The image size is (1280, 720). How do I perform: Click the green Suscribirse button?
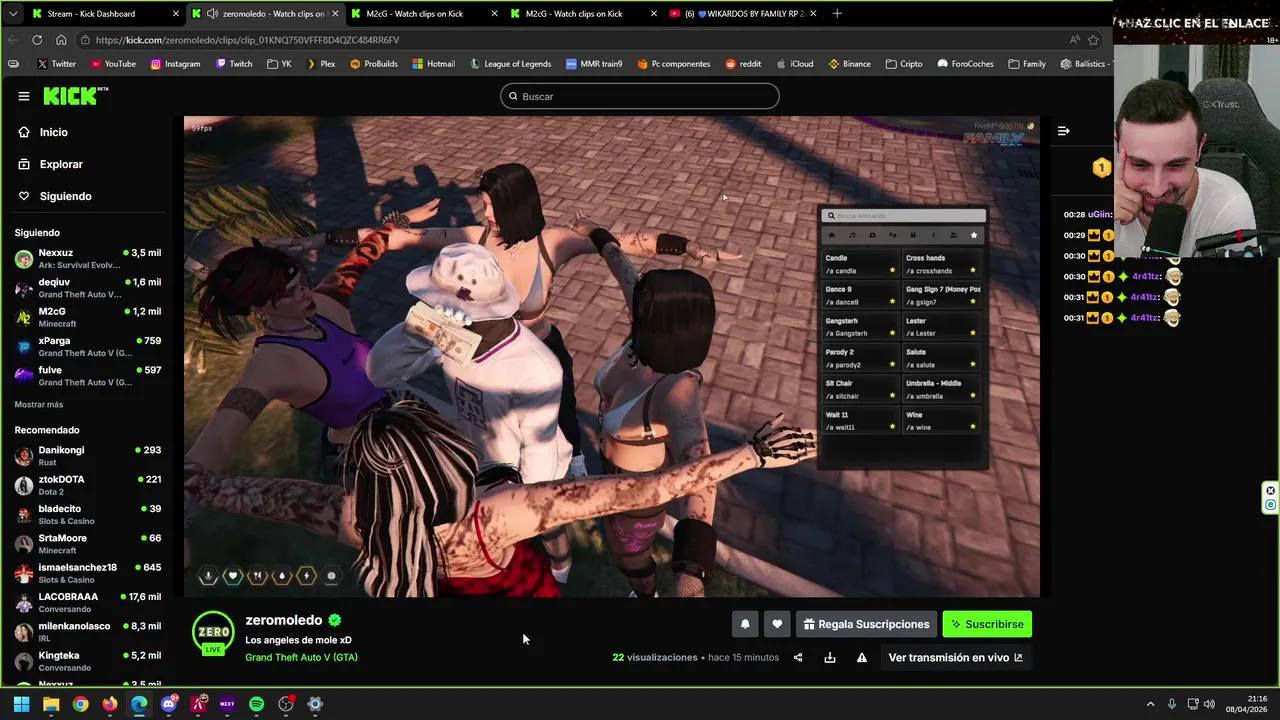click(x=987, y=624)
